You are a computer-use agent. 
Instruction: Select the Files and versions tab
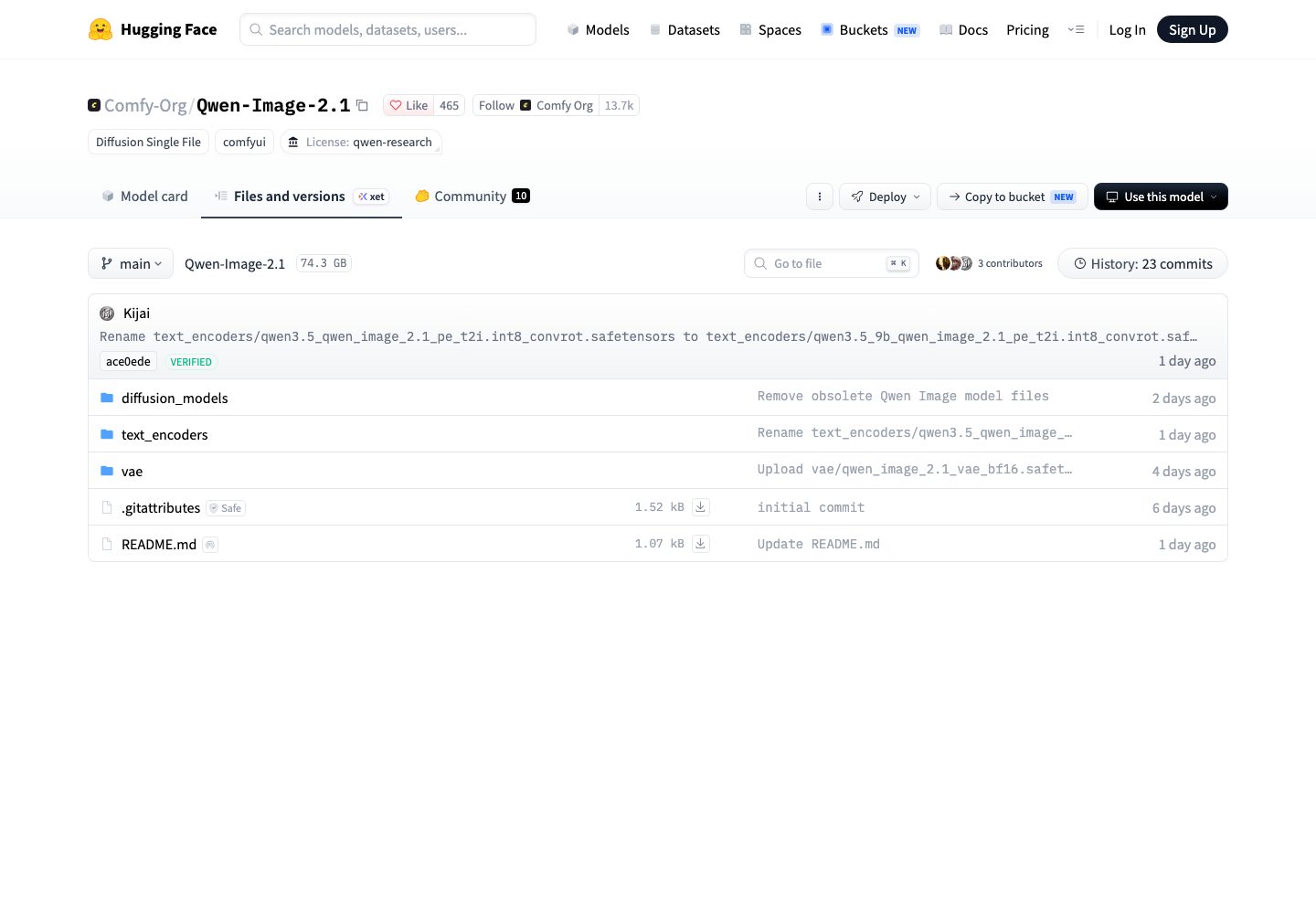(x=302, y=197)
